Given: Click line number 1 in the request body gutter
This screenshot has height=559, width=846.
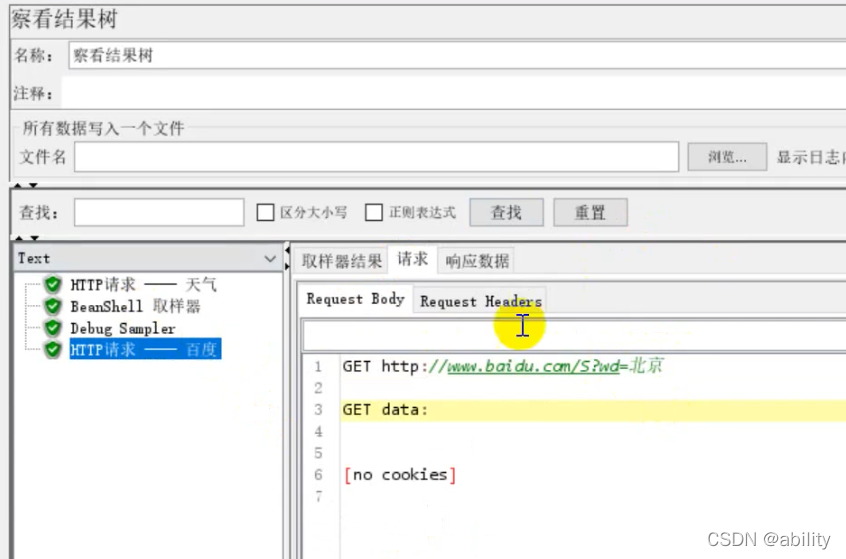Looking at the screenshot, I should 318,367.
